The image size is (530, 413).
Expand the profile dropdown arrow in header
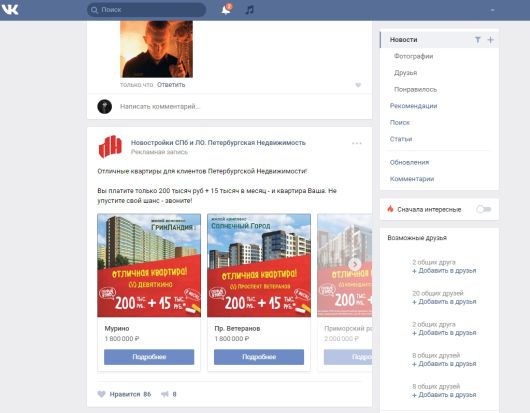[492, 10]
